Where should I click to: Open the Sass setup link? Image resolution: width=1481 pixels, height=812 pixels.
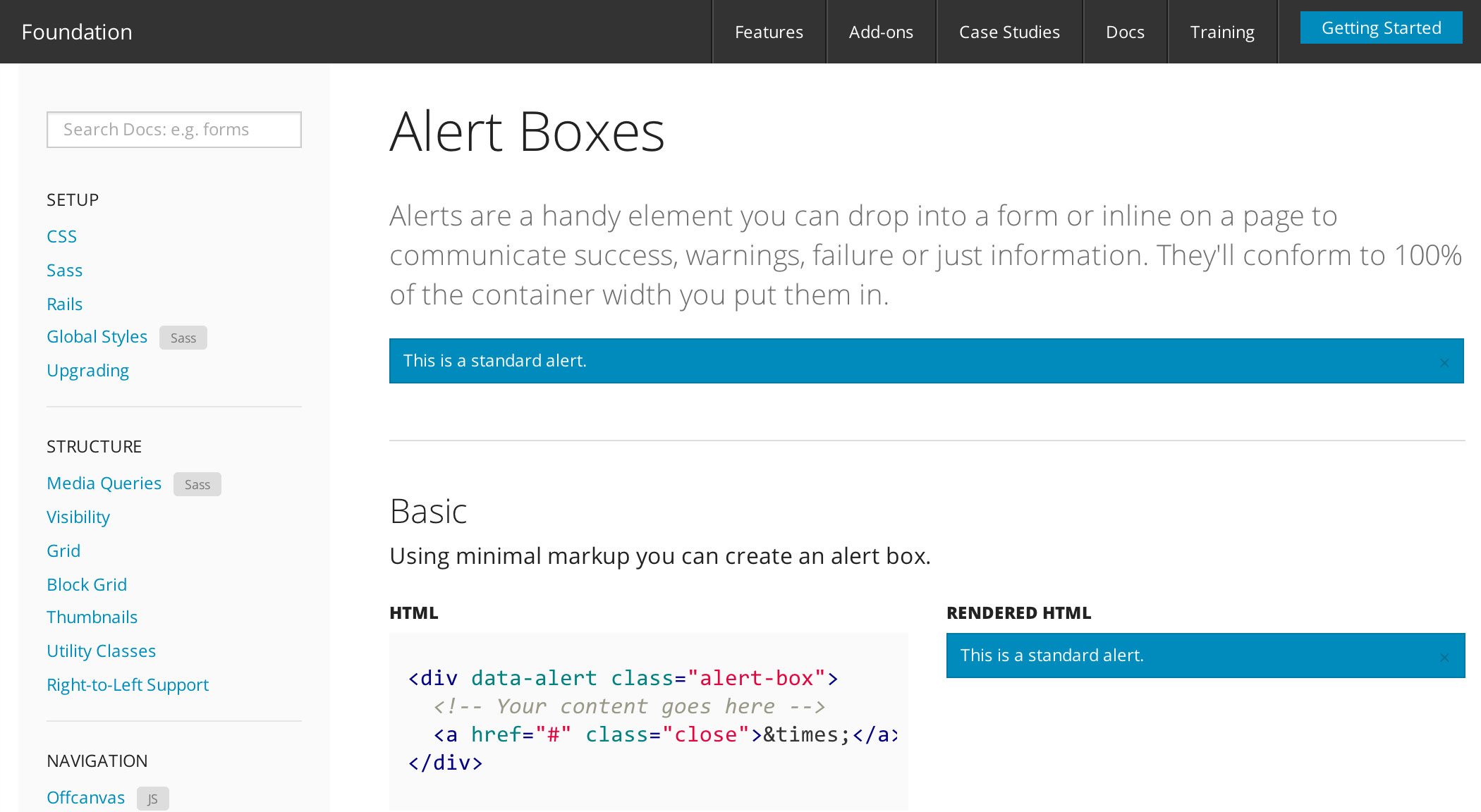[x=64, y=270]
